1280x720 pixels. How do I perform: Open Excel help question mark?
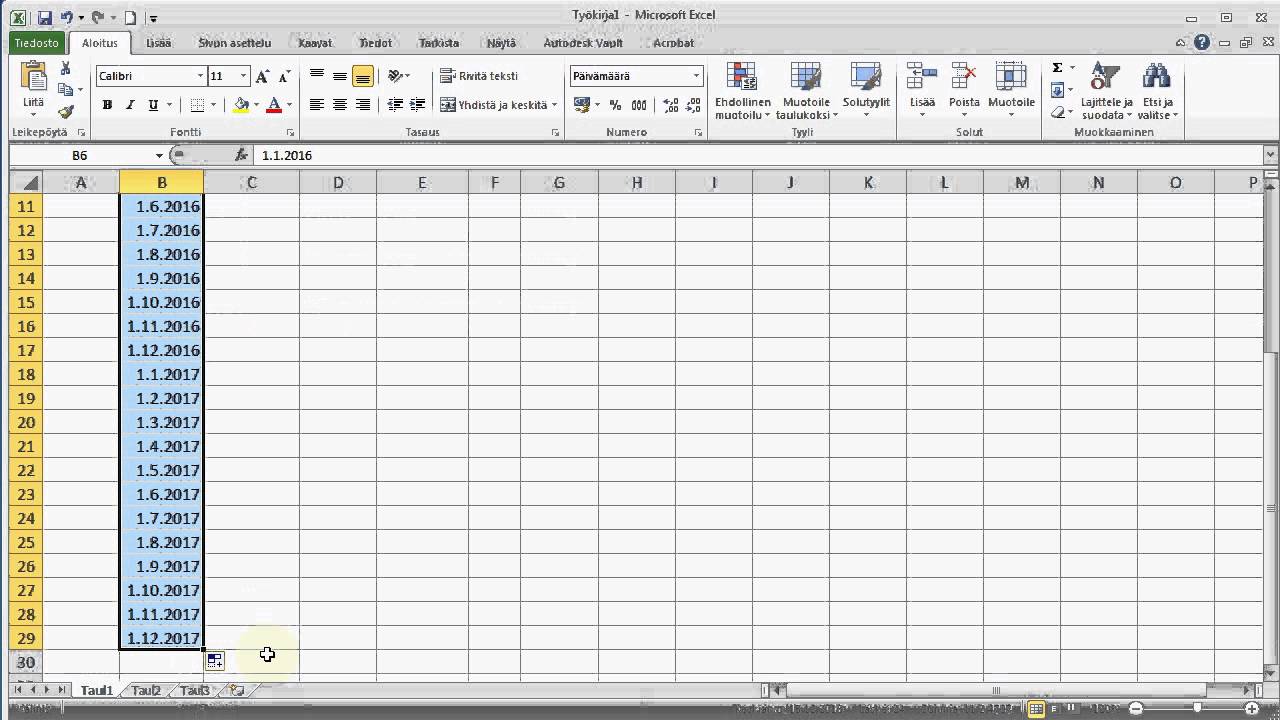1202,43
